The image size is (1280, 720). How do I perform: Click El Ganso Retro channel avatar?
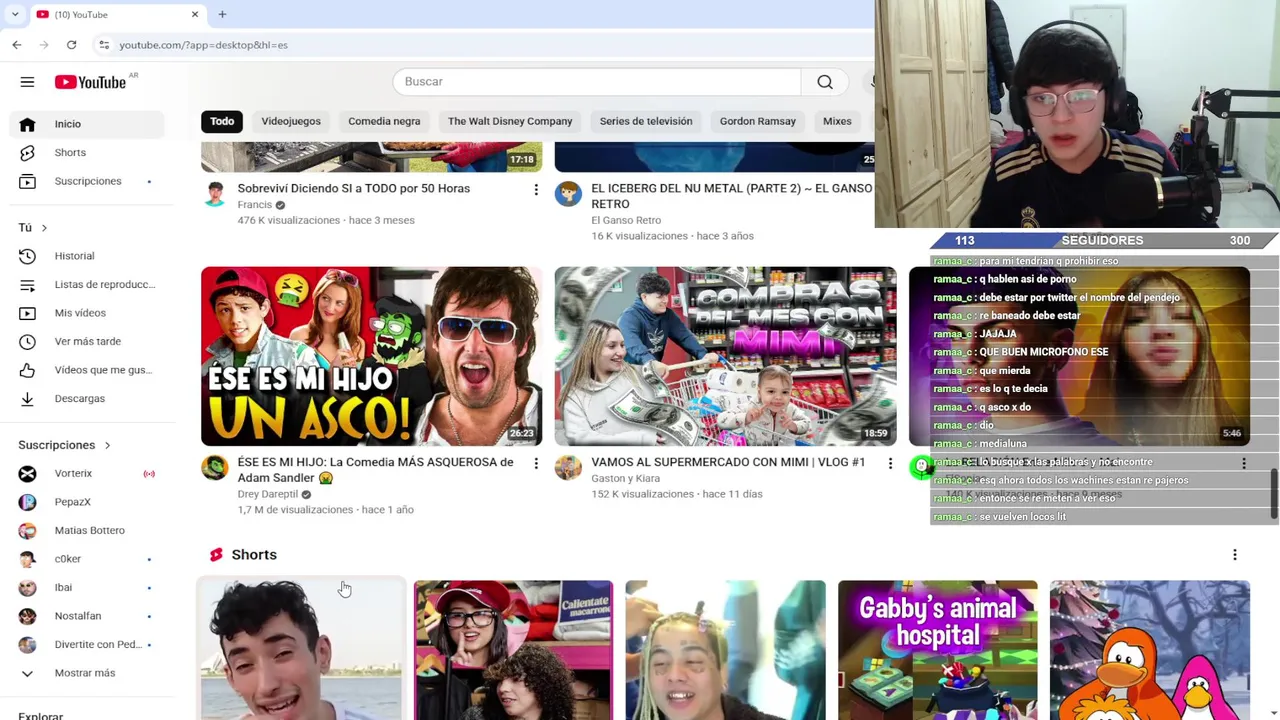point(568,193)
